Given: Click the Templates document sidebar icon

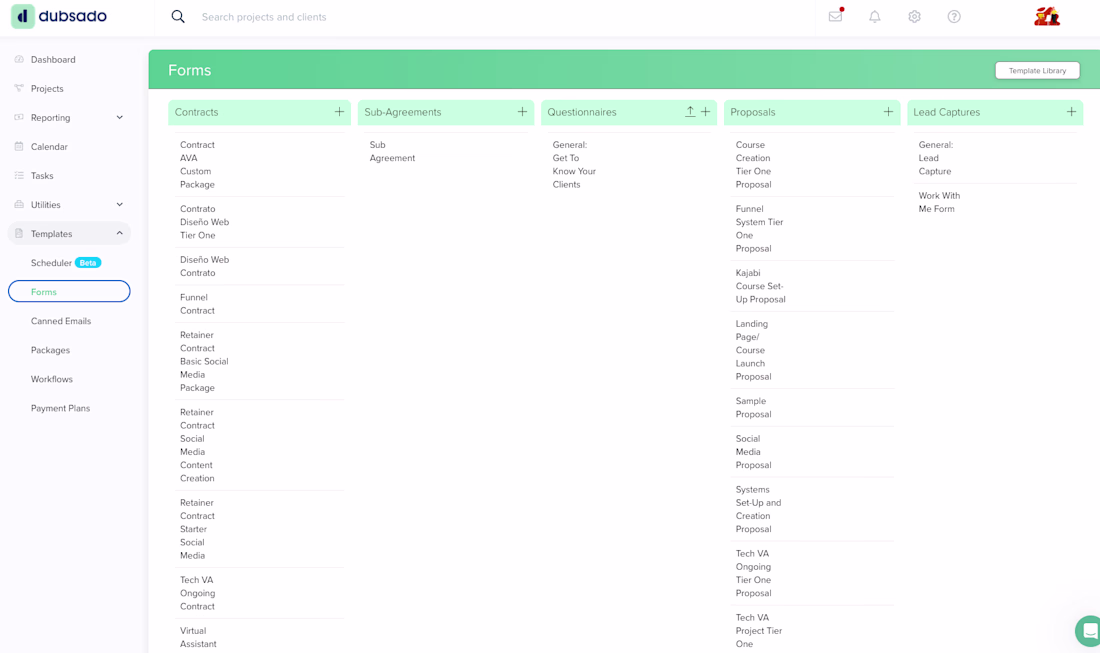Looking at the screenshot, I should click(x=19, y=234).
